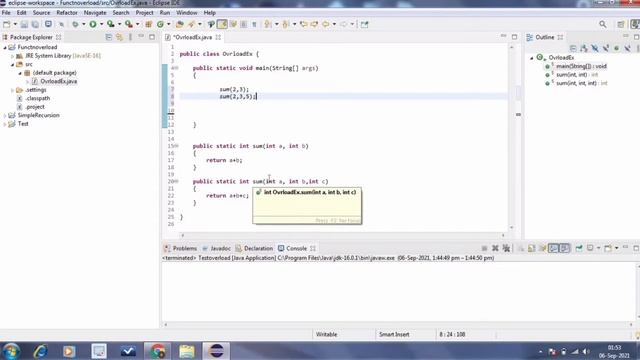Viewport: 640px width, 360px height.
Task: Open the Windows Start orb
Action: [x=11, y=351]
